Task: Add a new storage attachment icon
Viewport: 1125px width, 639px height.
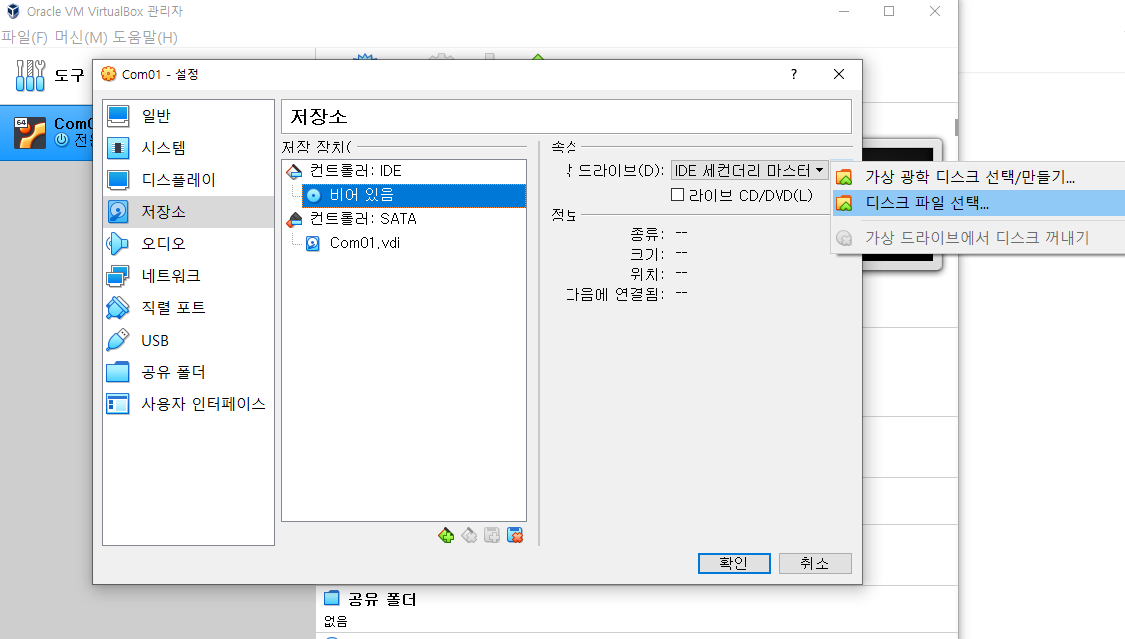Action: pos(492,536)
